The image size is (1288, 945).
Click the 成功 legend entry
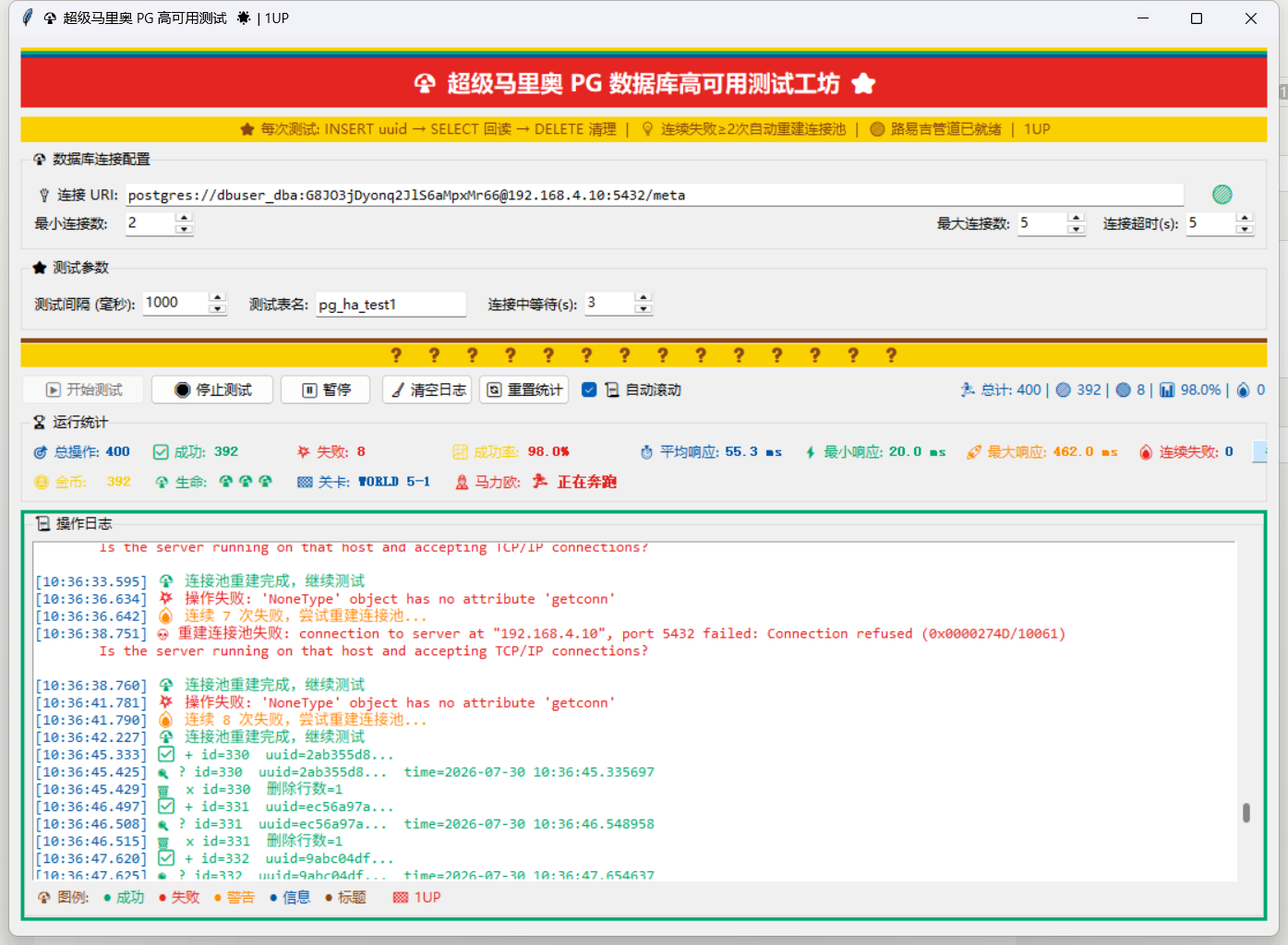pos(124,897)
